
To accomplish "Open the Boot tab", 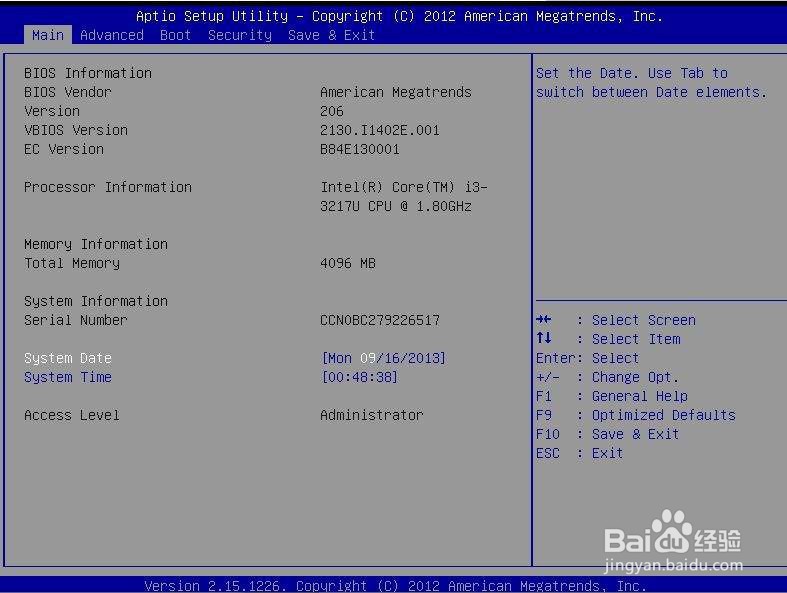I will click(175, 35).
